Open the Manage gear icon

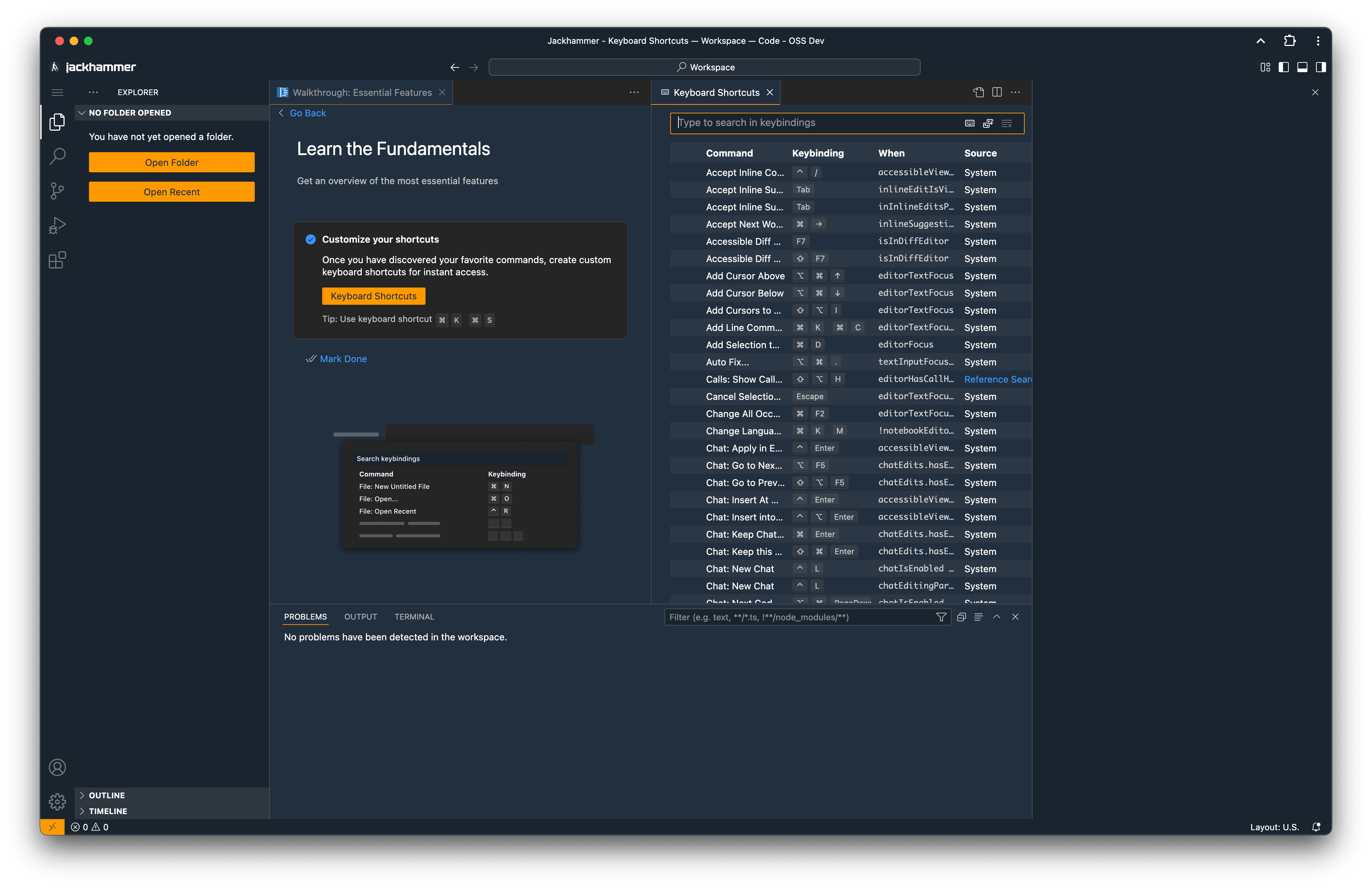coord(57,801)
